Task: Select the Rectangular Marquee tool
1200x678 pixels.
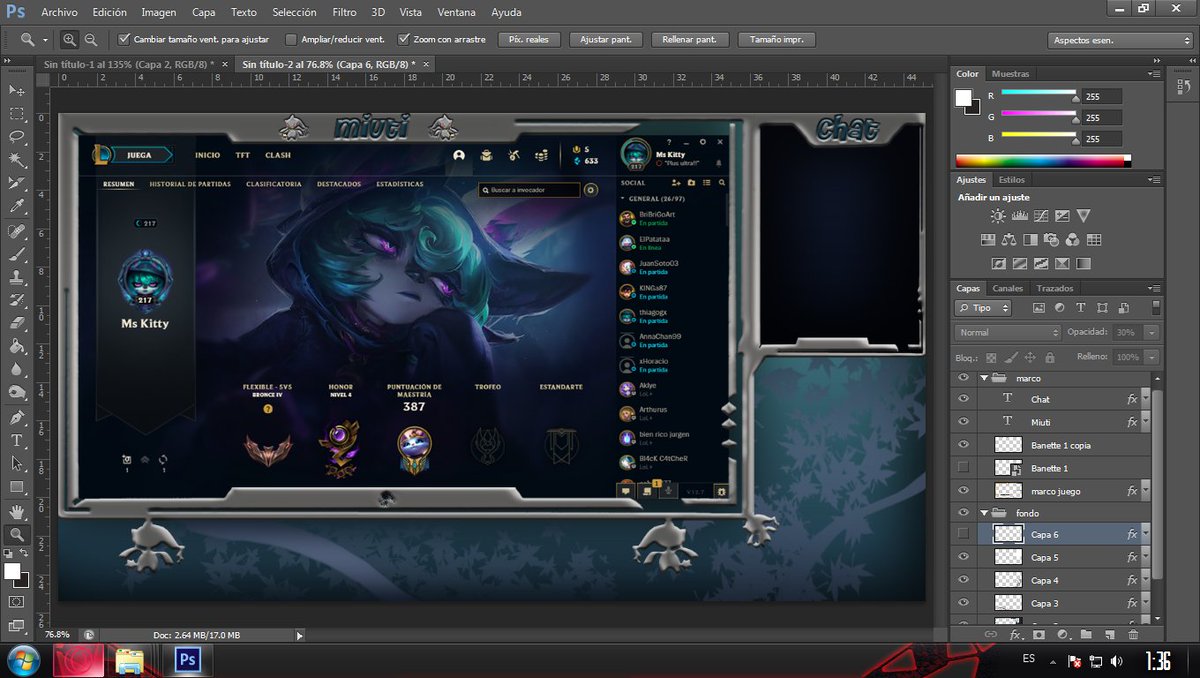Action: point(16,113)
